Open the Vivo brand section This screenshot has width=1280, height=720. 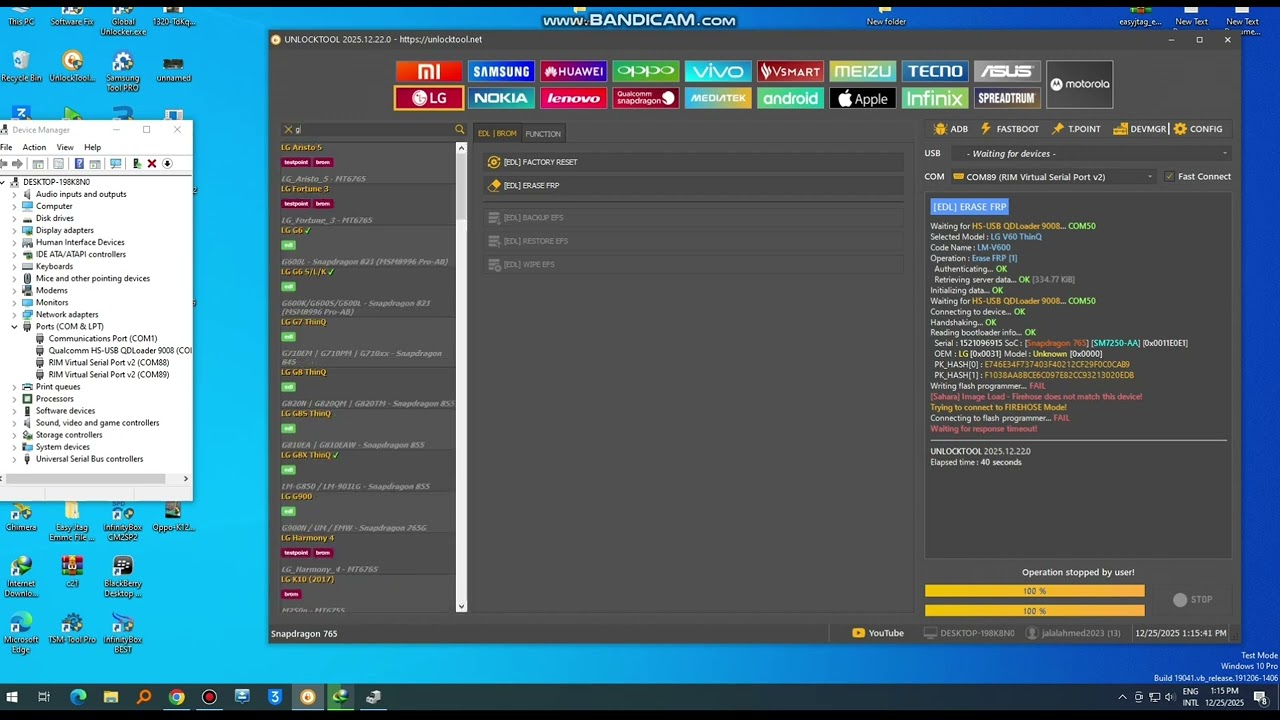click(x=718, y=71)
